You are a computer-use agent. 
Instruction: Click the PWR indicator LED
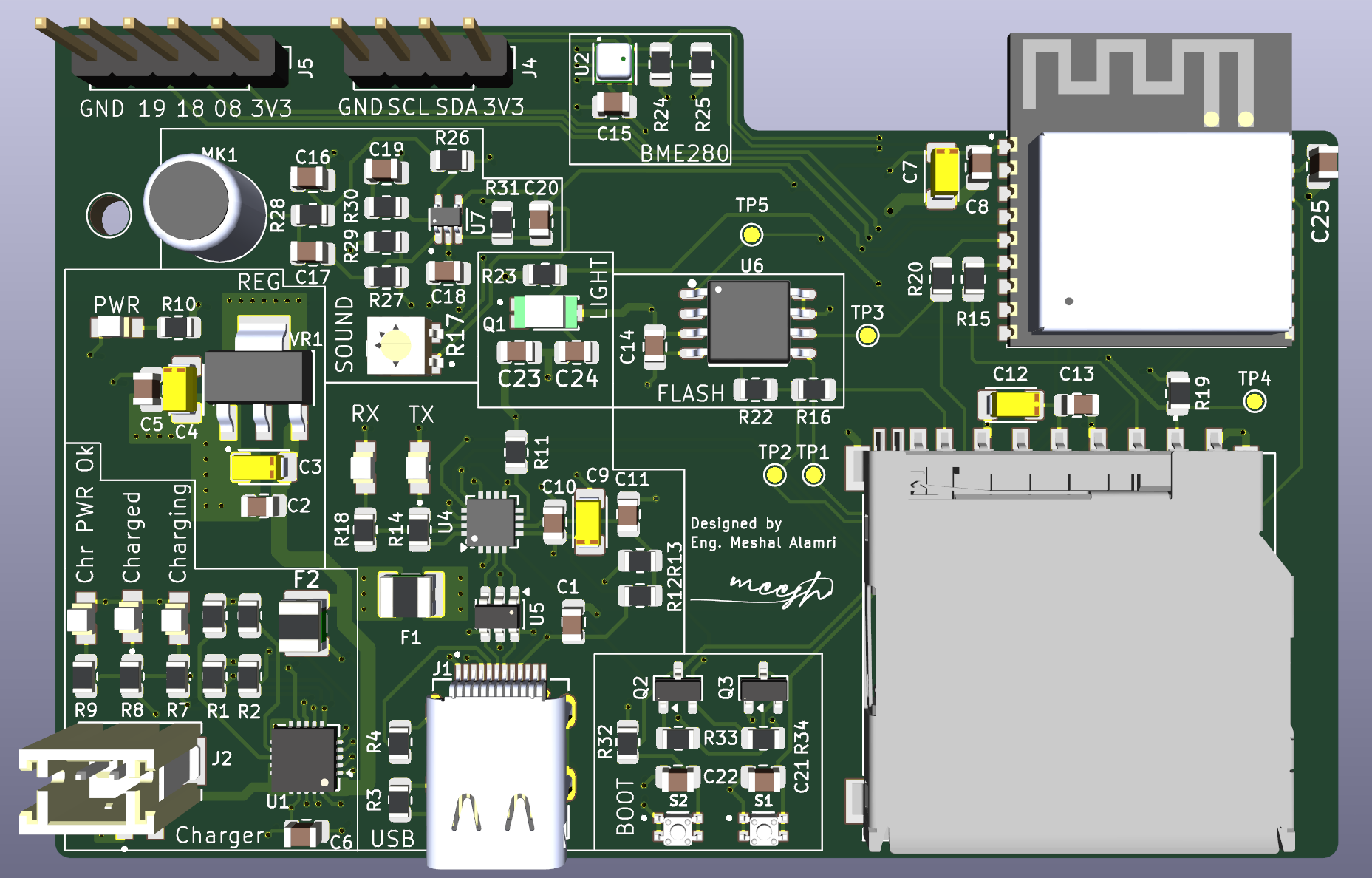click(x=117, y=327)
